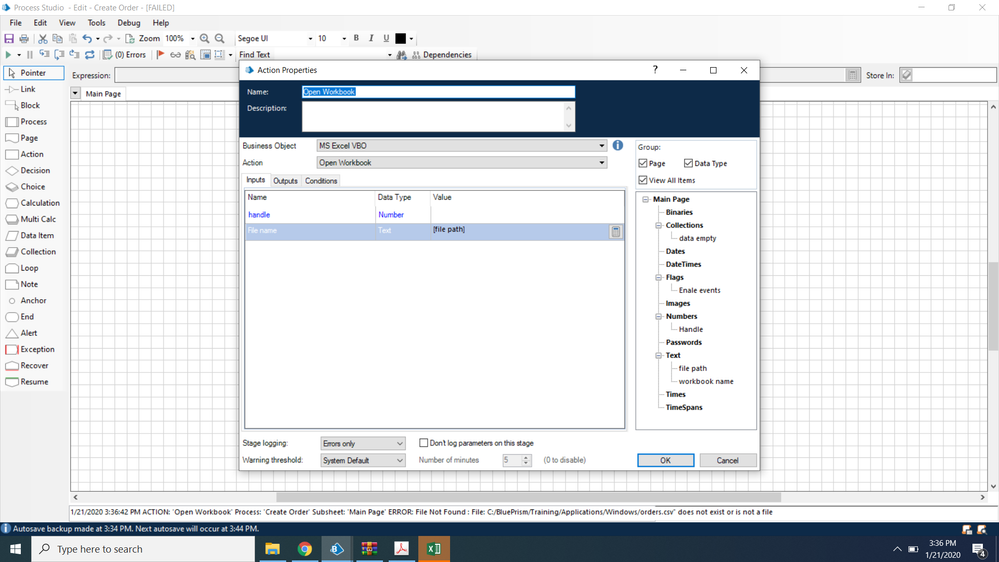The width and height of the screenshot is (999, 562).
Task: Toggle the View All Items checkbox
Action: tap(644, 180)
